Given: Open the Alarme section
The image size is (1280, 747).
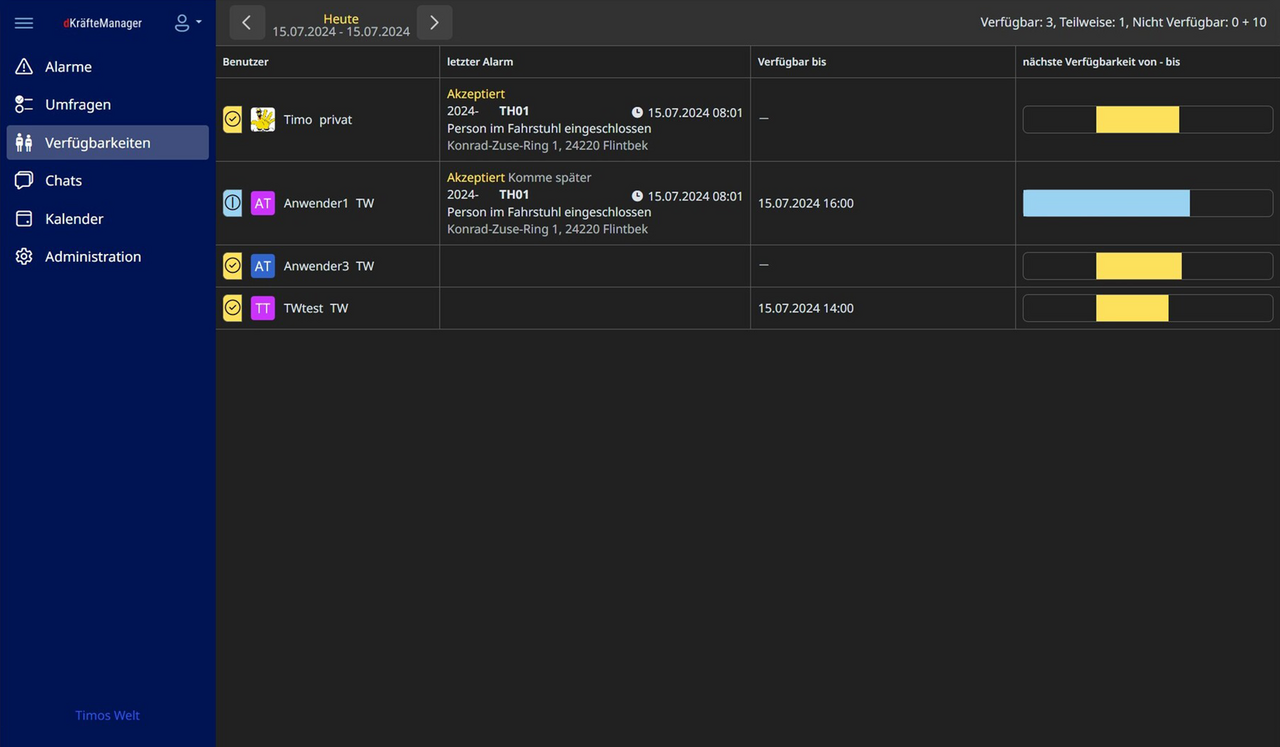Looking at the screenshot, I should click(x=68, y=67).
